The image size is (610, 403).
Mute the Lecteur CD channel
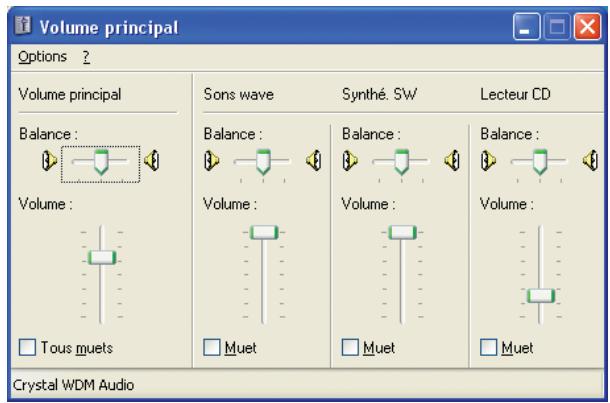(488, 348)
